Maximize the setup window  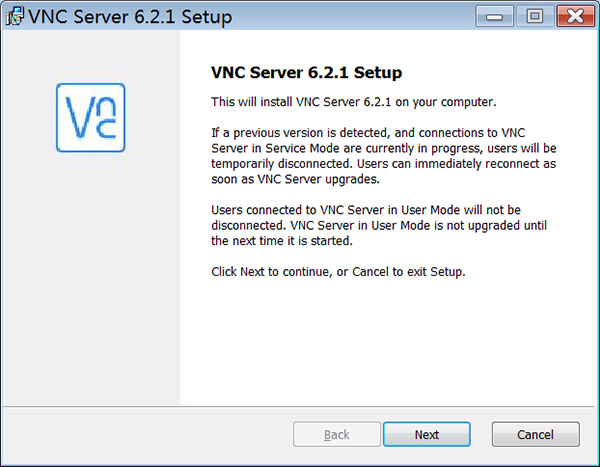point(533,16)
